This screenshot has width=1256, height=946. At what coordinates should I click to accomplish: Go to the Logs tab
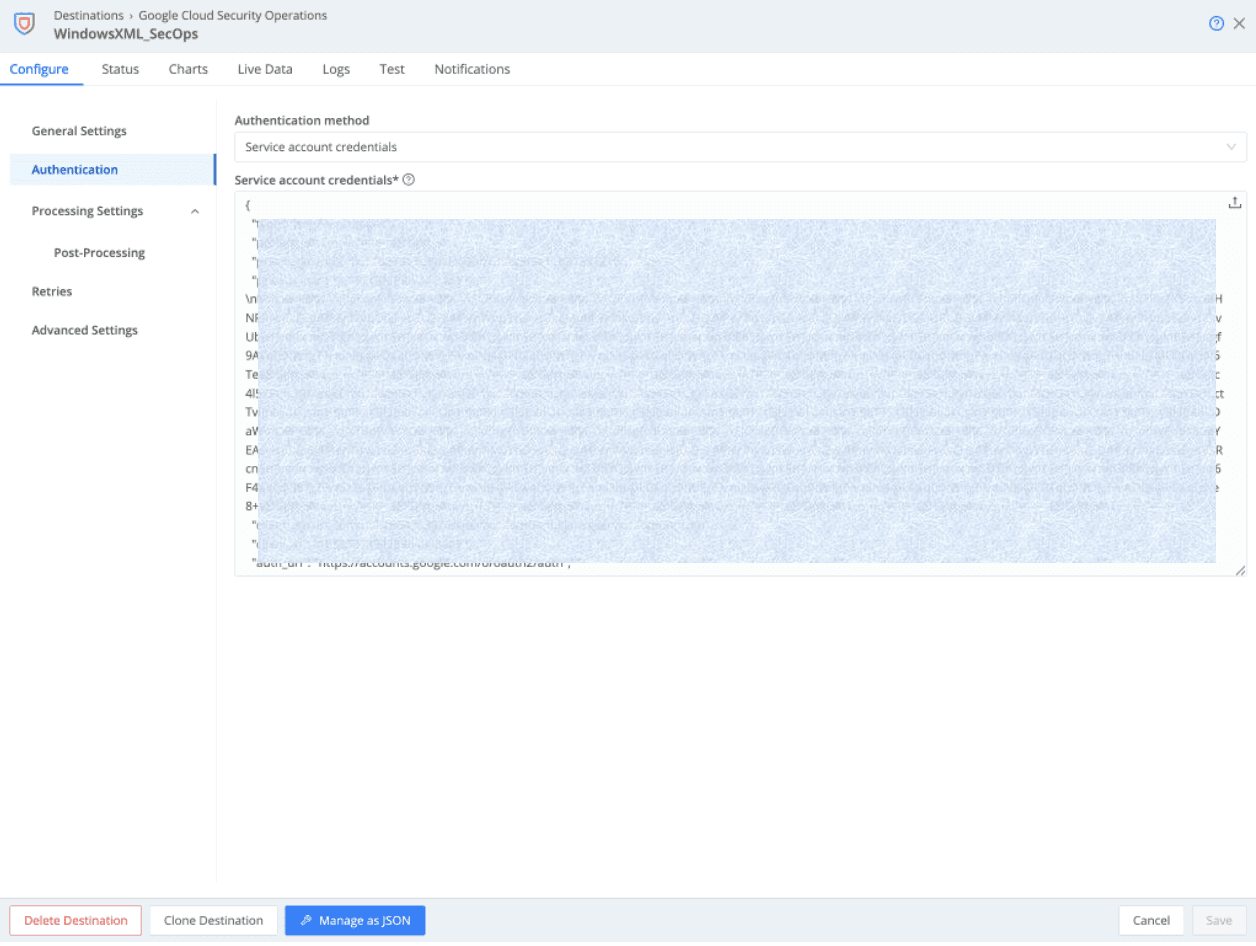336,69
